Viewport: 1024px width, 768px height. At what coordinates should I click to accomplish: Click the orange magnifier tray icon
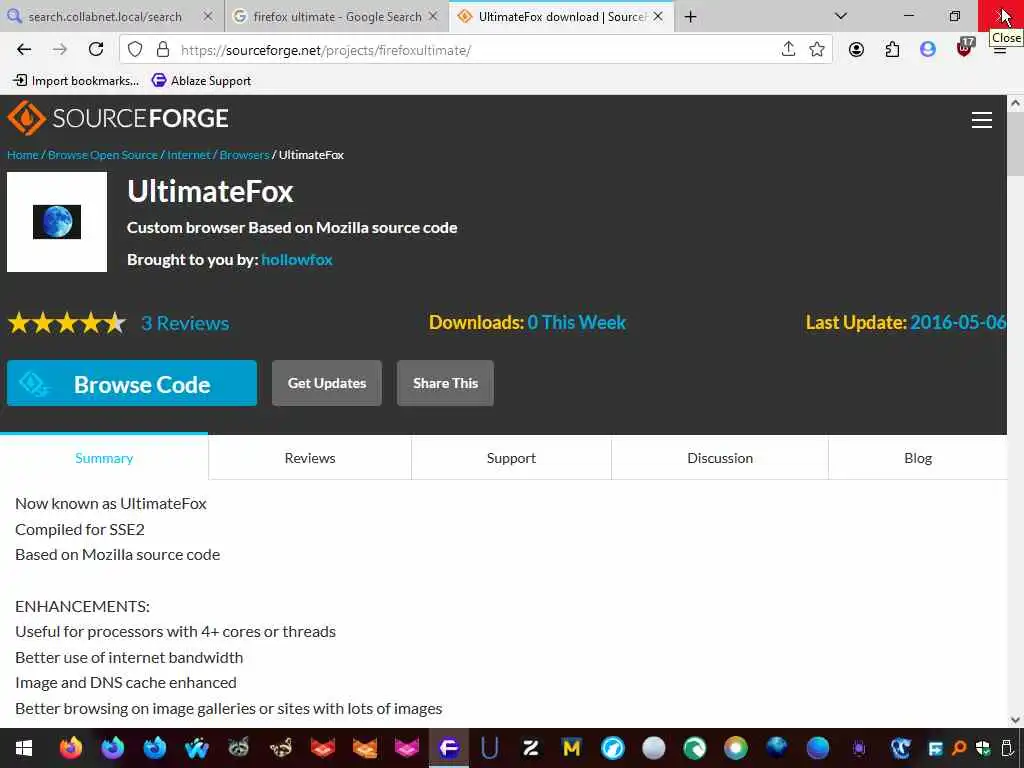(959, 748)
